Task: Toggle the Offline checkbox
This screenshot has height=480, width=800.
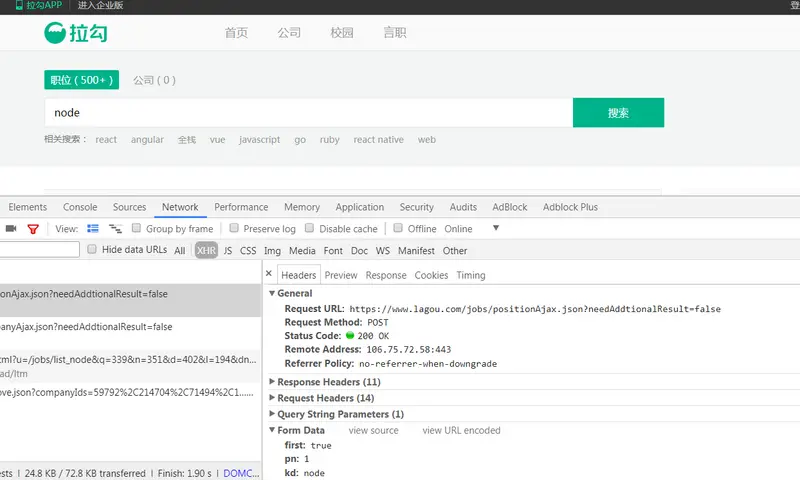Action: pos(398,228)
